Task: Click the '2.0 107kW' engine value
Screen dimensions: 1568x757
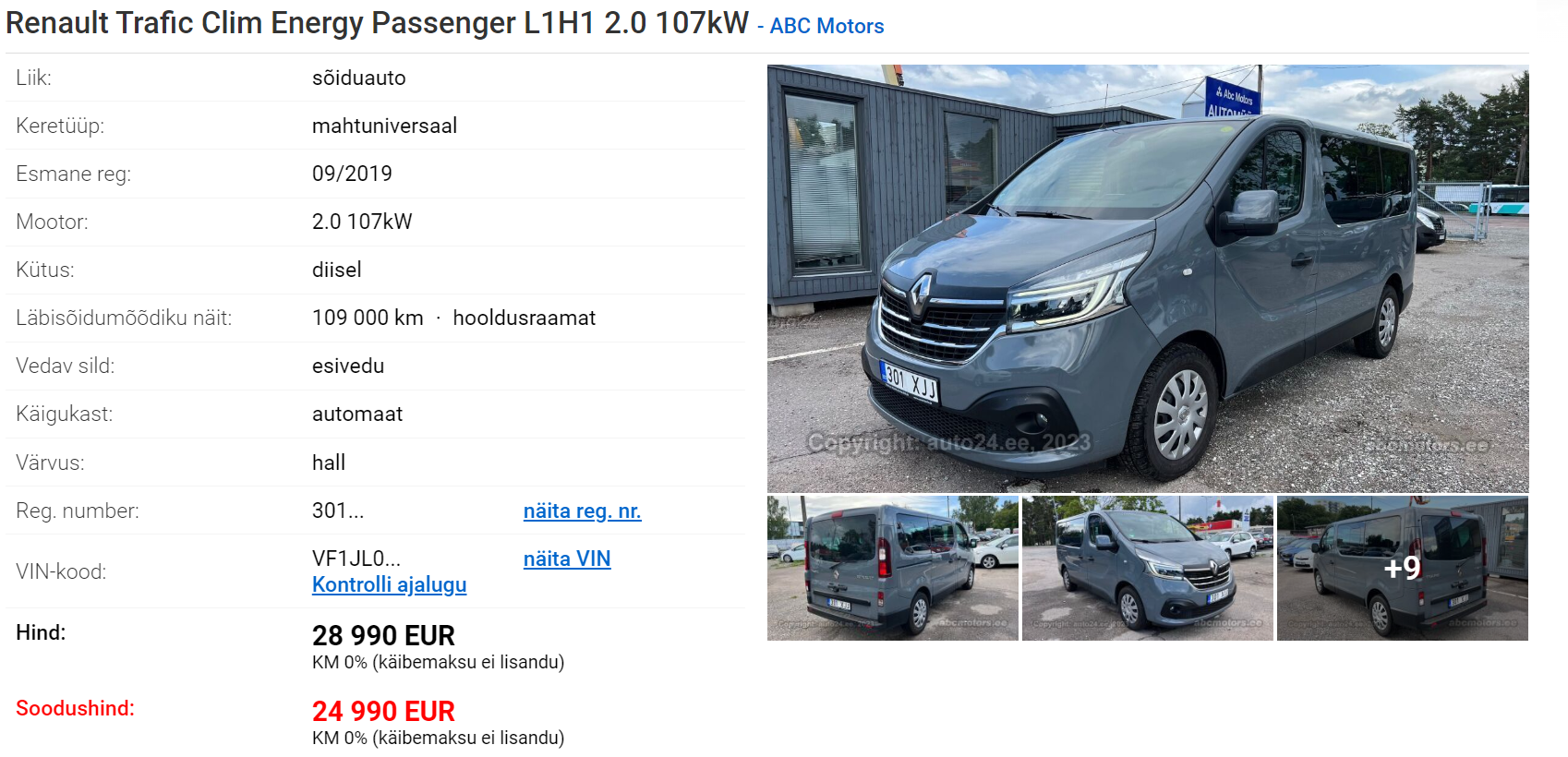Action: click(362, 222)
